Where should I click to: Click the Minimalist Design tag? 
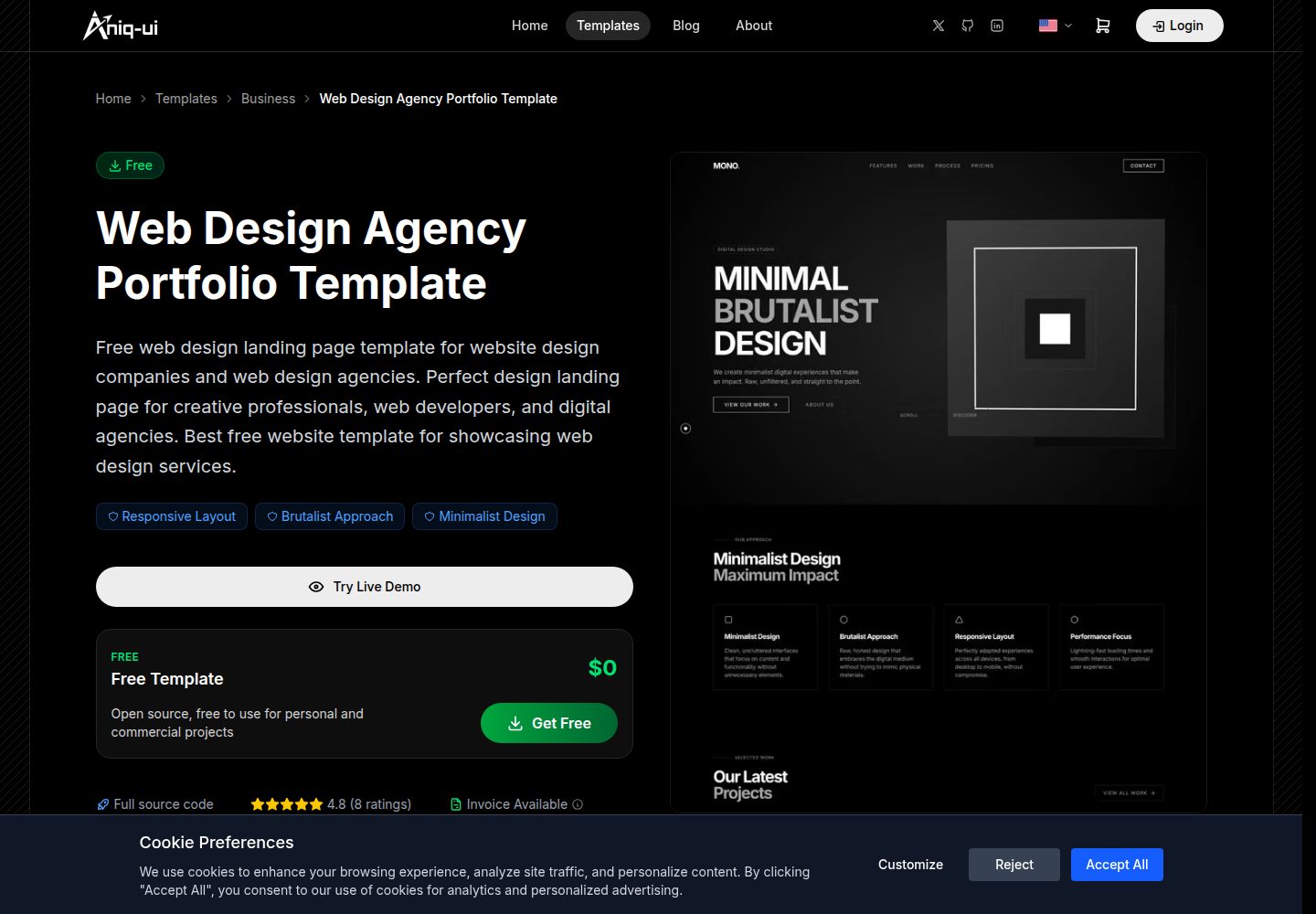(484, 516)
